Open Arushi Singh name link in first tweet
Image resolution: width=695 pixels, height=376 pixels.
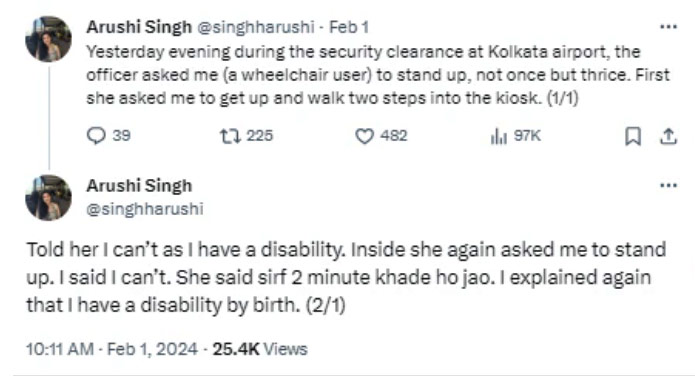pos(139,27)
